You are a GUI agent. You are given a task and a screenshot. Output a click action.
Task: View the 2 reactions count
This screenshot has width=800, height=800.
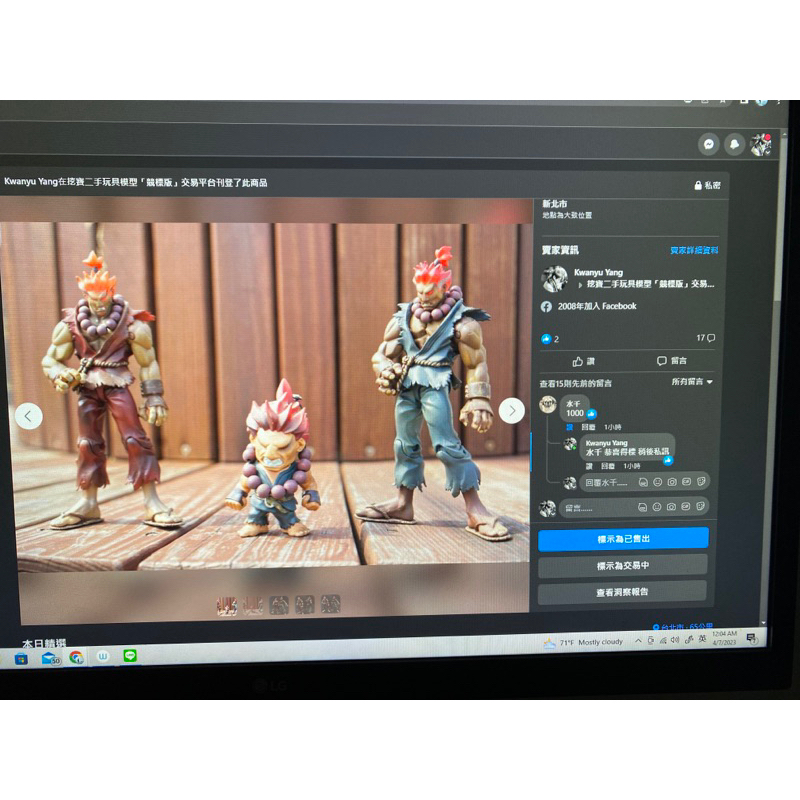pos(550,339)
